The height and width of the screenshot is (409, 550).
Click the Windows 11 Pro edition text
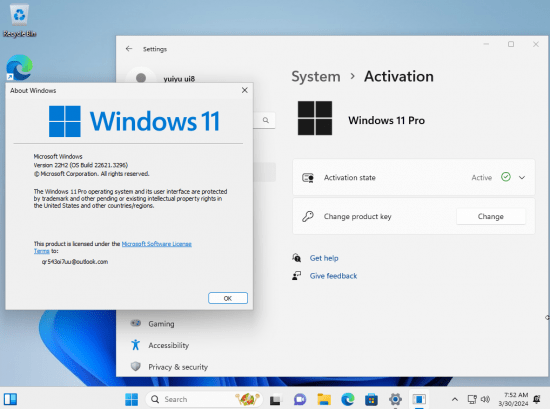387,121
